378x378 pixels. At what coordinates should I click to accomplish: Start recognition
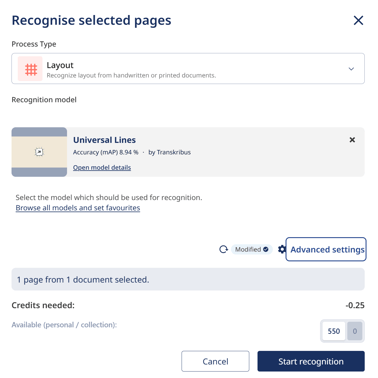311,361
